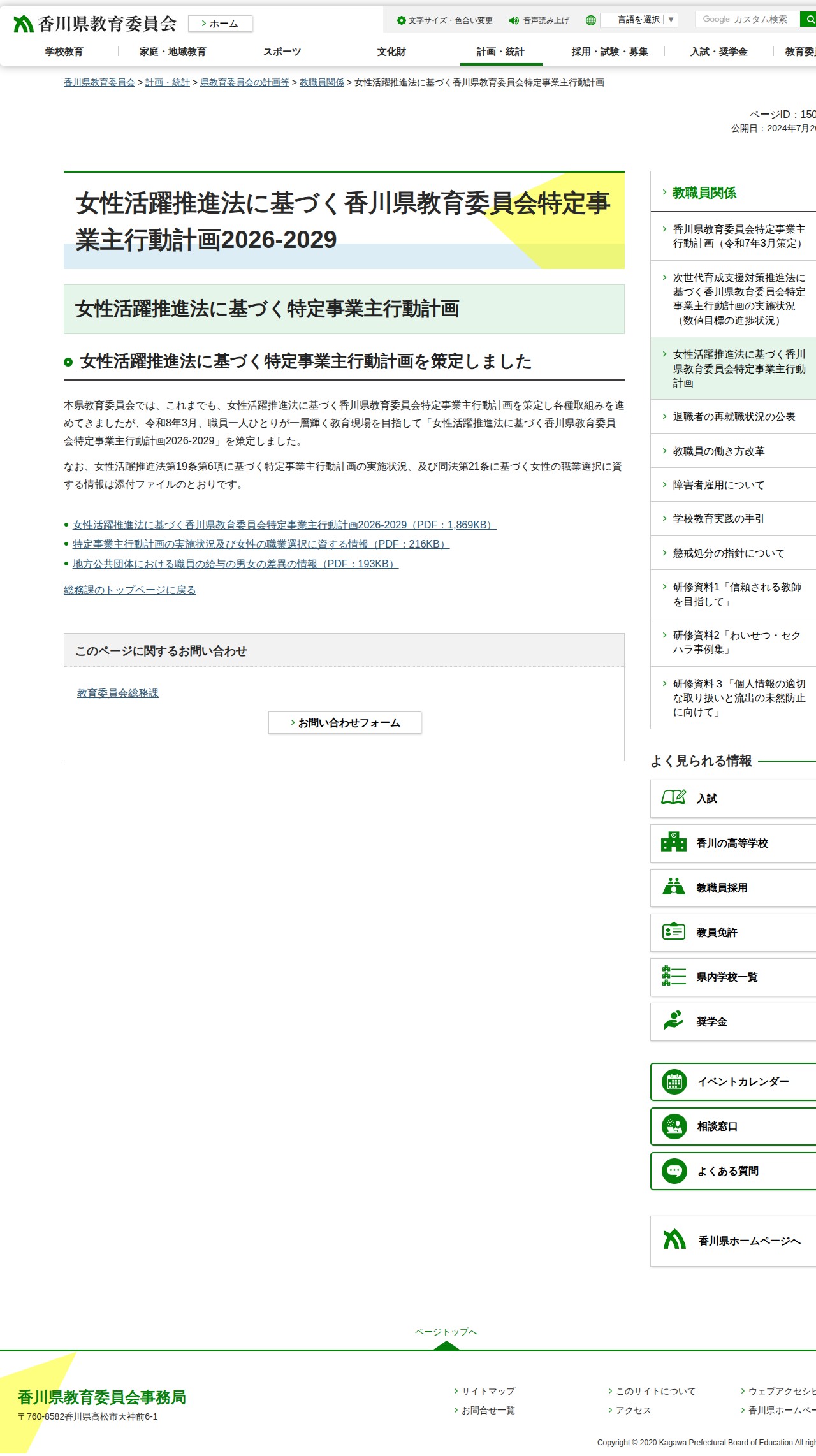This screenshot has height=1456, width=816.
Task: Click the 音声読み上げ text link
Action: click(546, 20)
